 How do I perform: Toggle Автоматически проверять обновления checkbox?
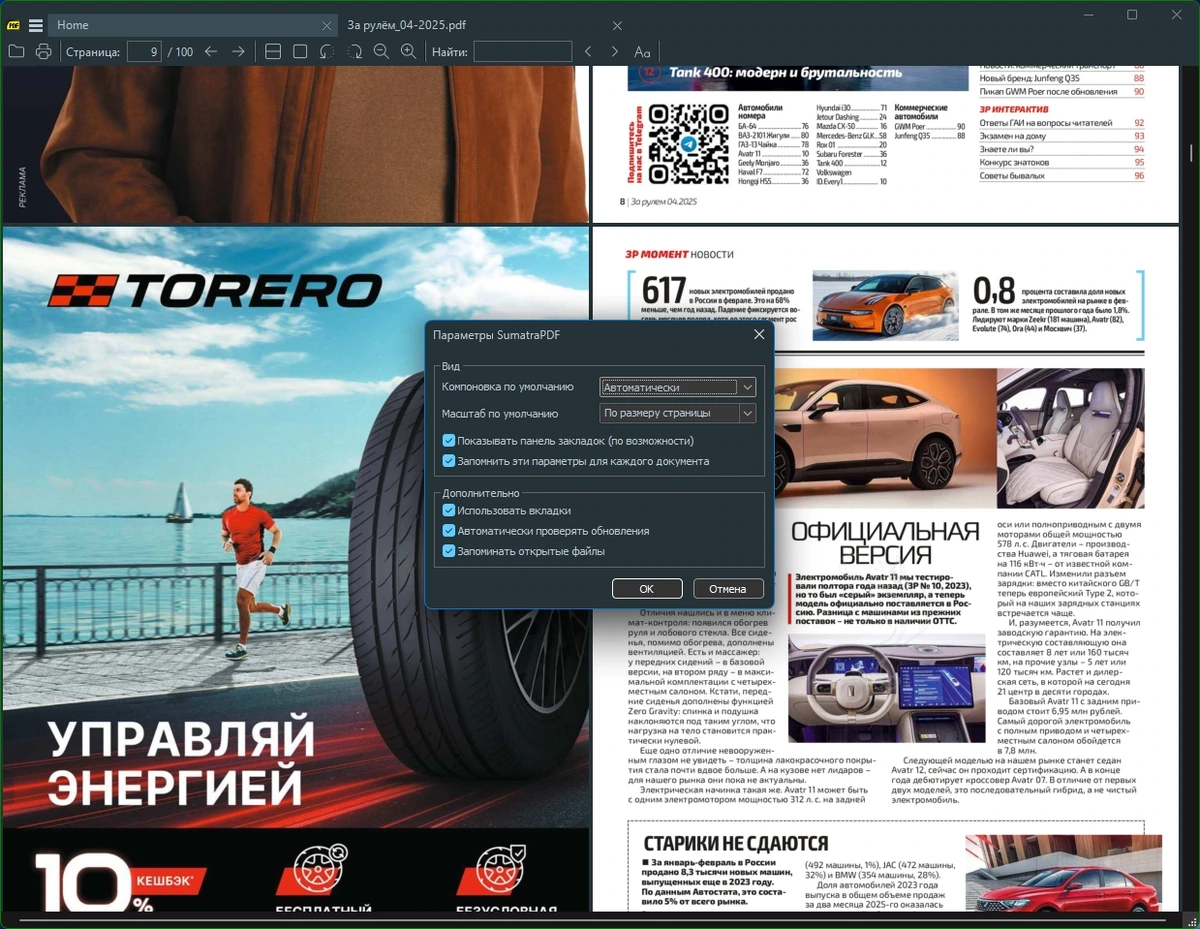click(449, 531)
